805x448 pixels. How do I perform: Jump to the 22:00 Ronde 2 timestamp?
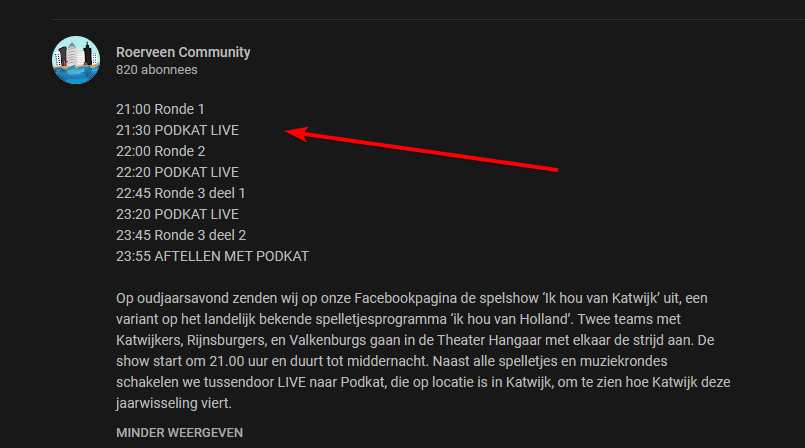pyautogui.click(x=161, y=151)
